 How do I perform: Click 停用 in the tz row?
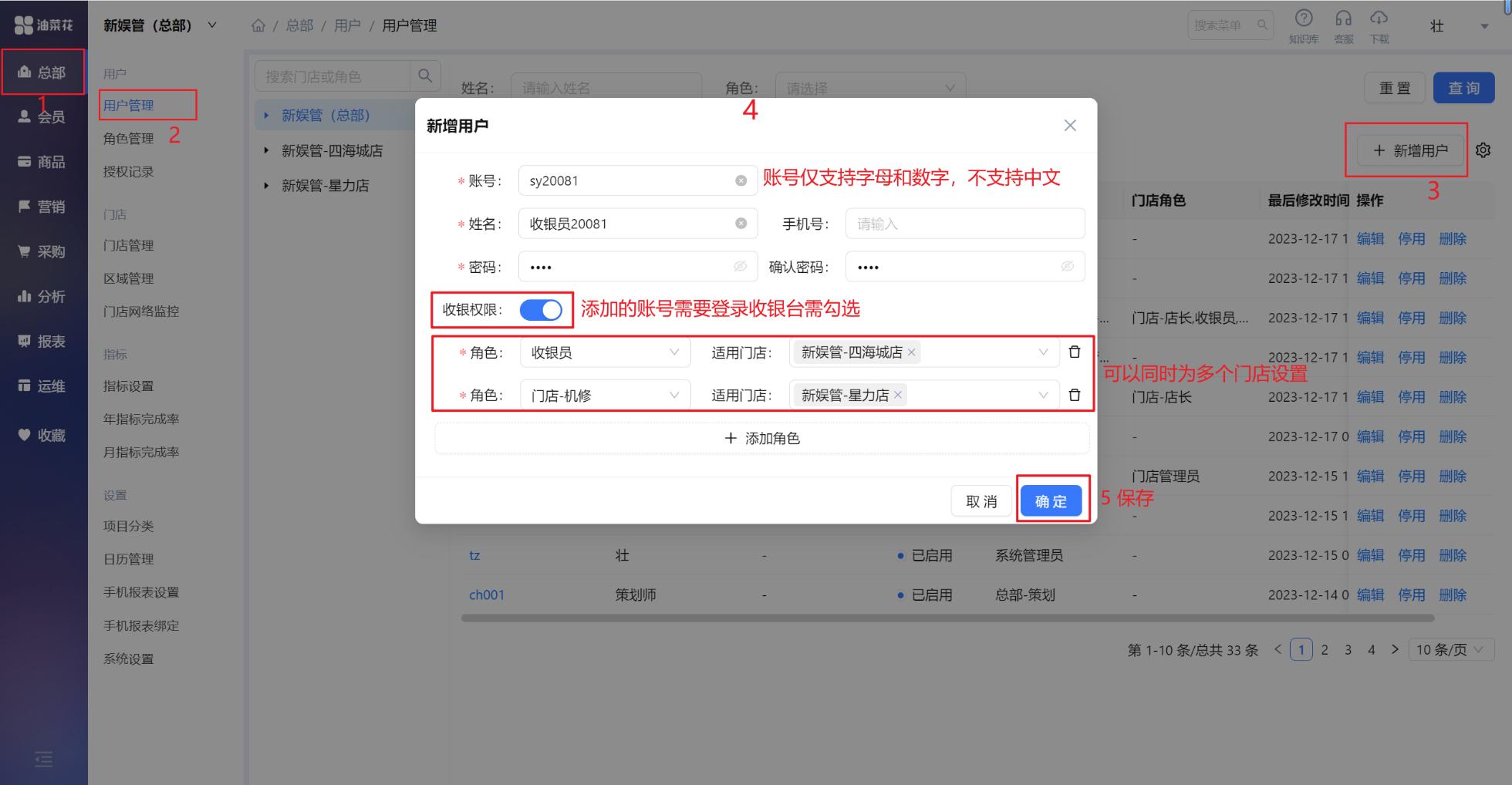pyautogui.click(x=1411, y=555)
